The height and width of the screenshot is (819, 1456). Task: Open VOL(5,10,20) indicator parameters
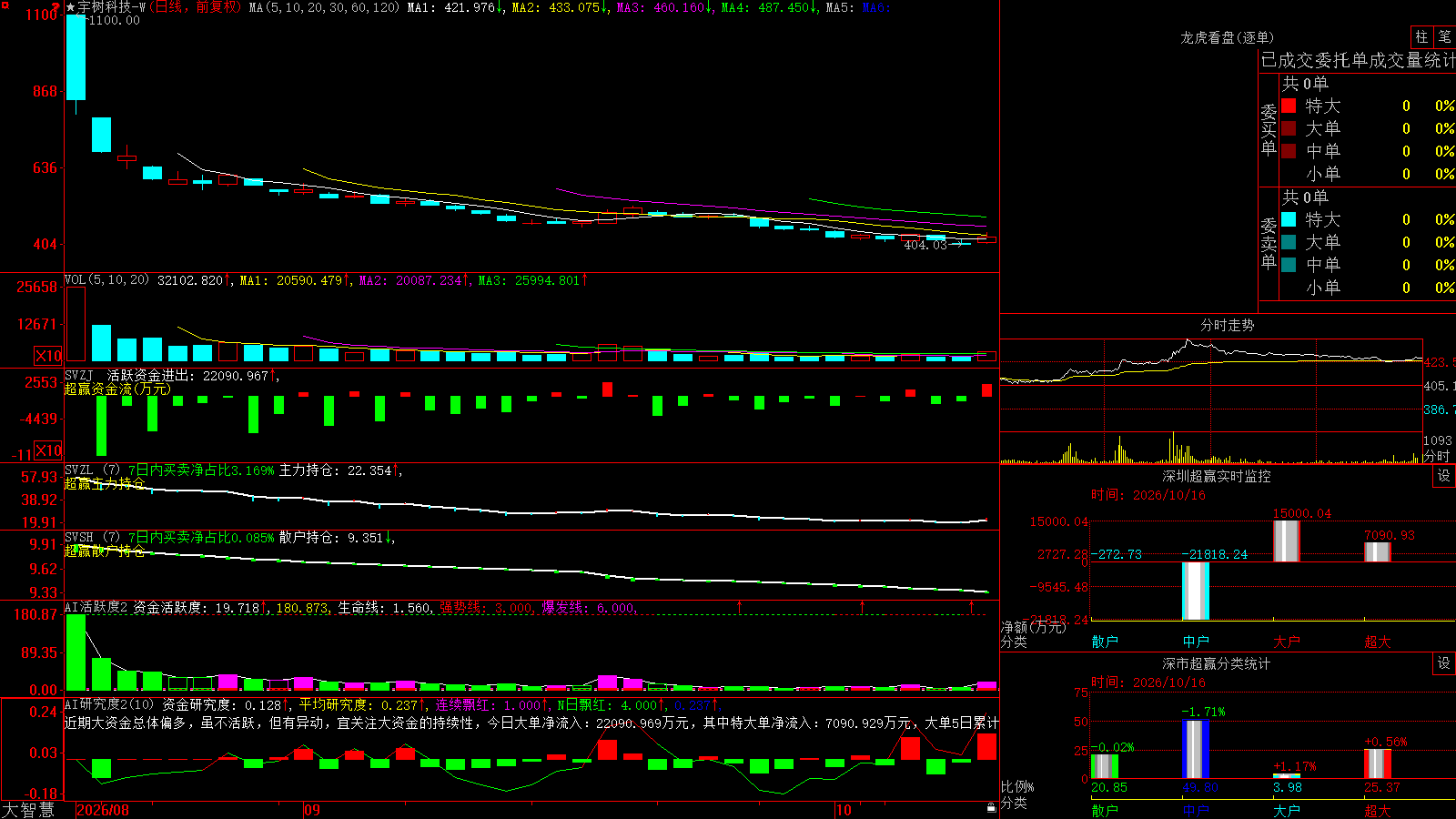click(106, 280)
